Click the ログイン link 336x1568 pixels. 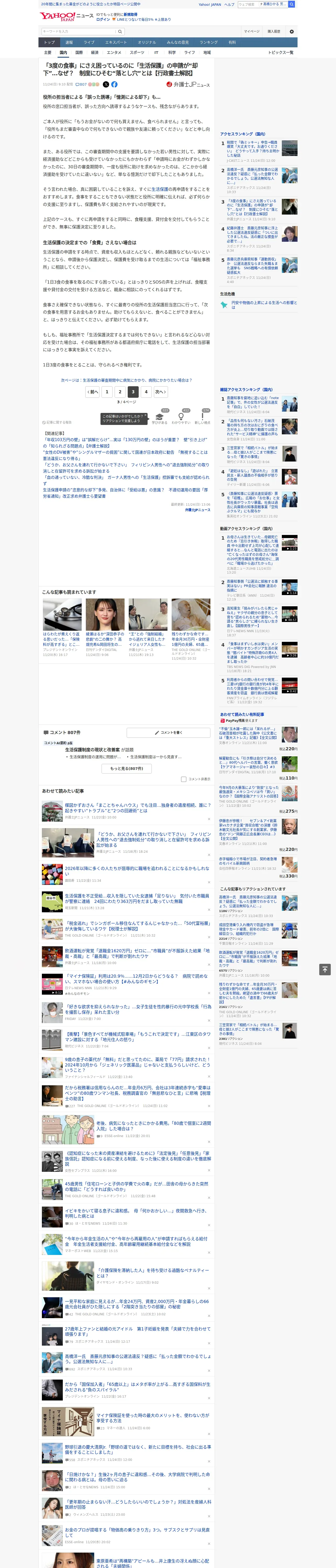103,20
